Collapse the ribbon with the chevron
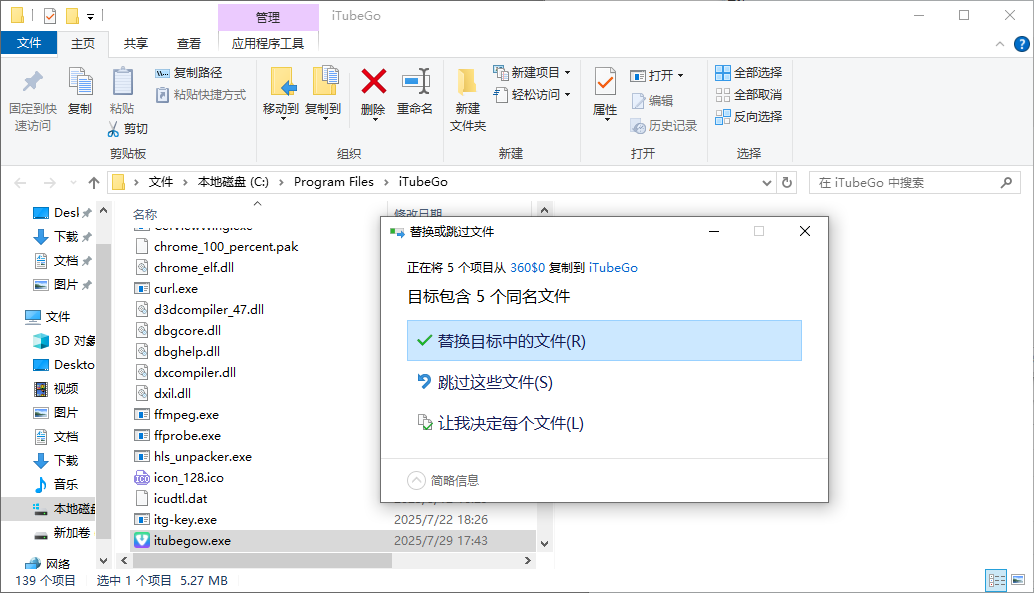 (1000, 44)
